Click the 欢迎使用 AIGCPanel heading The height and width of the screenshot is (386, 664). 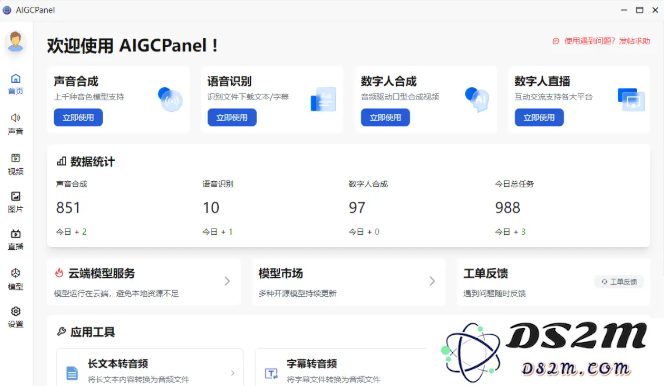[133, 45]
